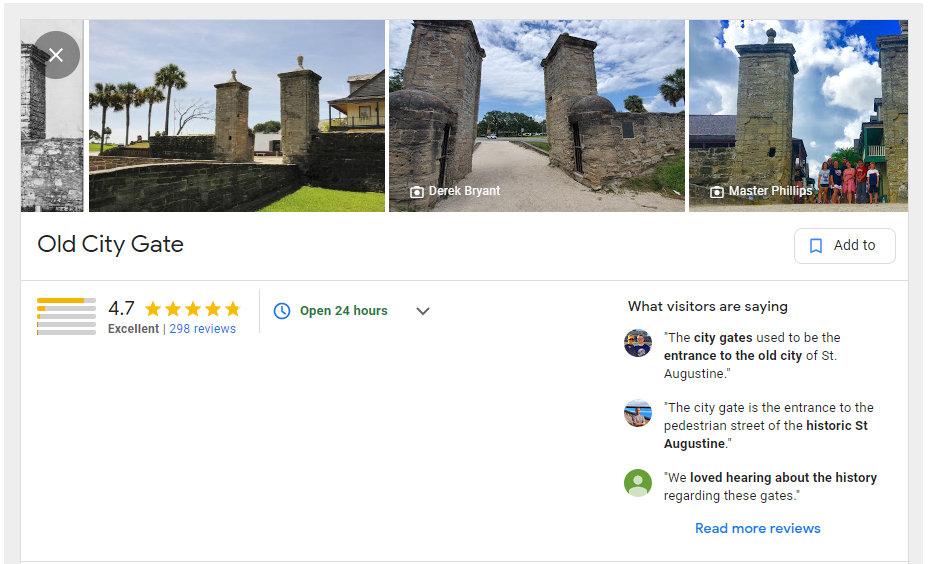Click the 'loved hearing about the history' review

(770, 486)
